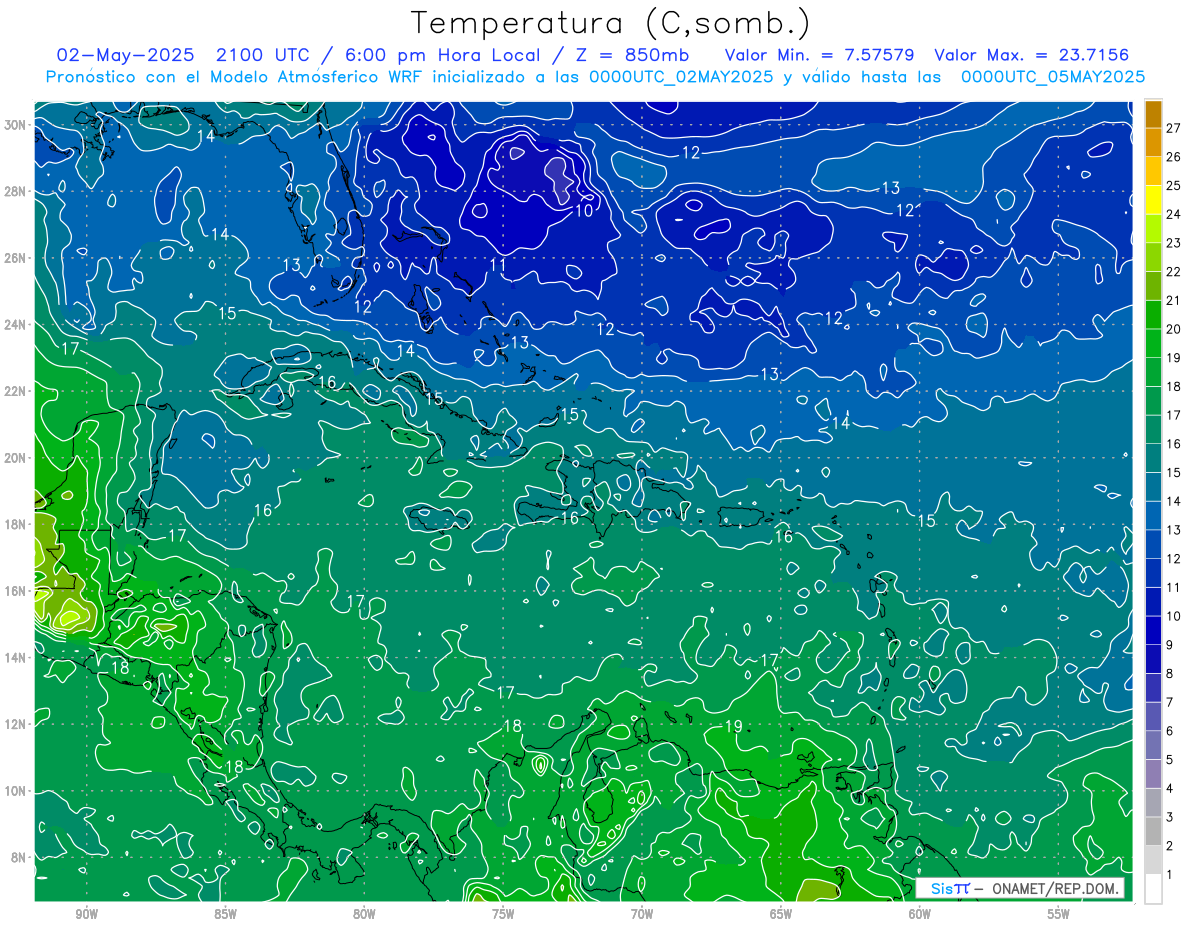The image size is (1200, 927).
Task: Click the '30N' latitude axis label
Action: (x=17, y=125)
